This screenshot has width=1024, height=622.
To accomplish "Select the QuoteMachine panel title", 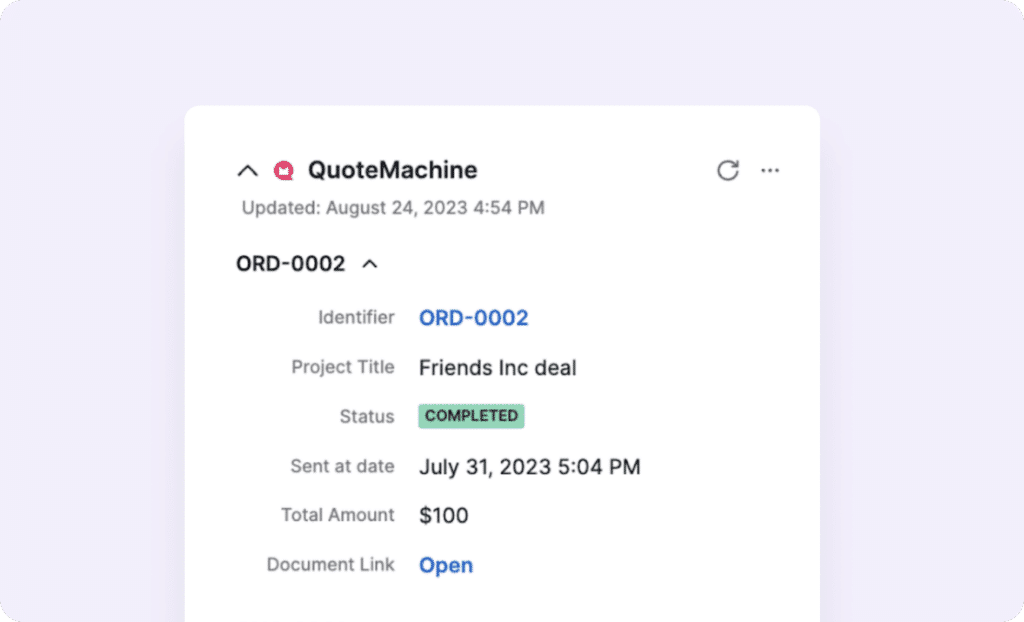I will pos(392,170).
